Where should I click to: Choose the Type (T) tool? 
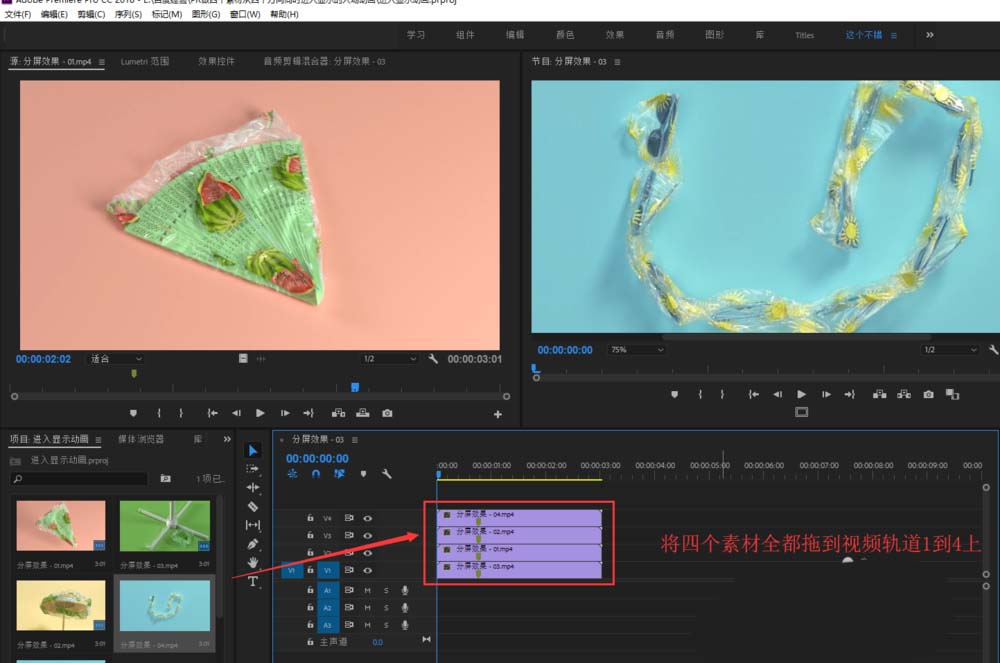point(253,581)
